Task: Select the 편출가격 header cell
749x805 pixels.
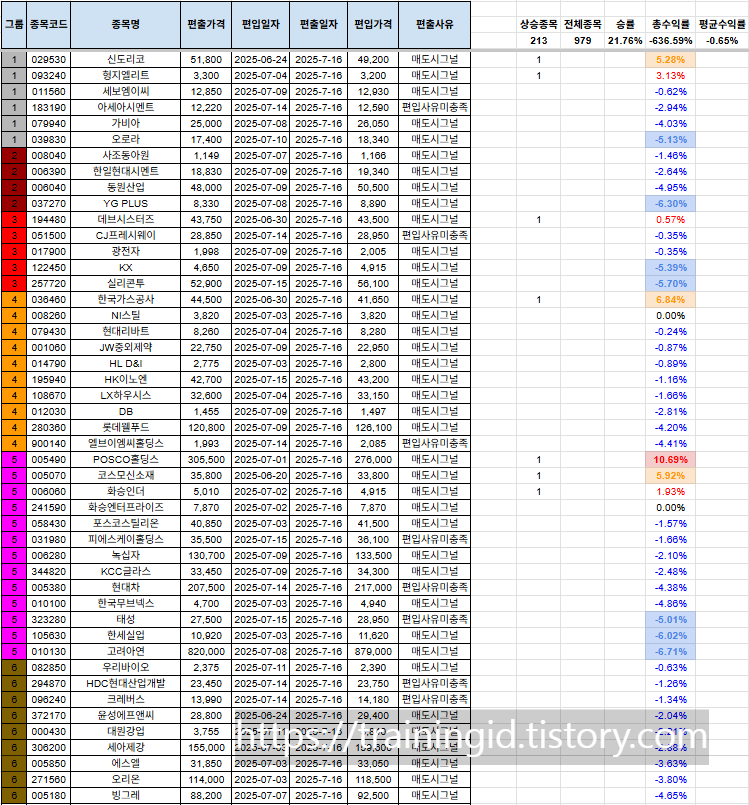Action: click(x=206, y=25)
